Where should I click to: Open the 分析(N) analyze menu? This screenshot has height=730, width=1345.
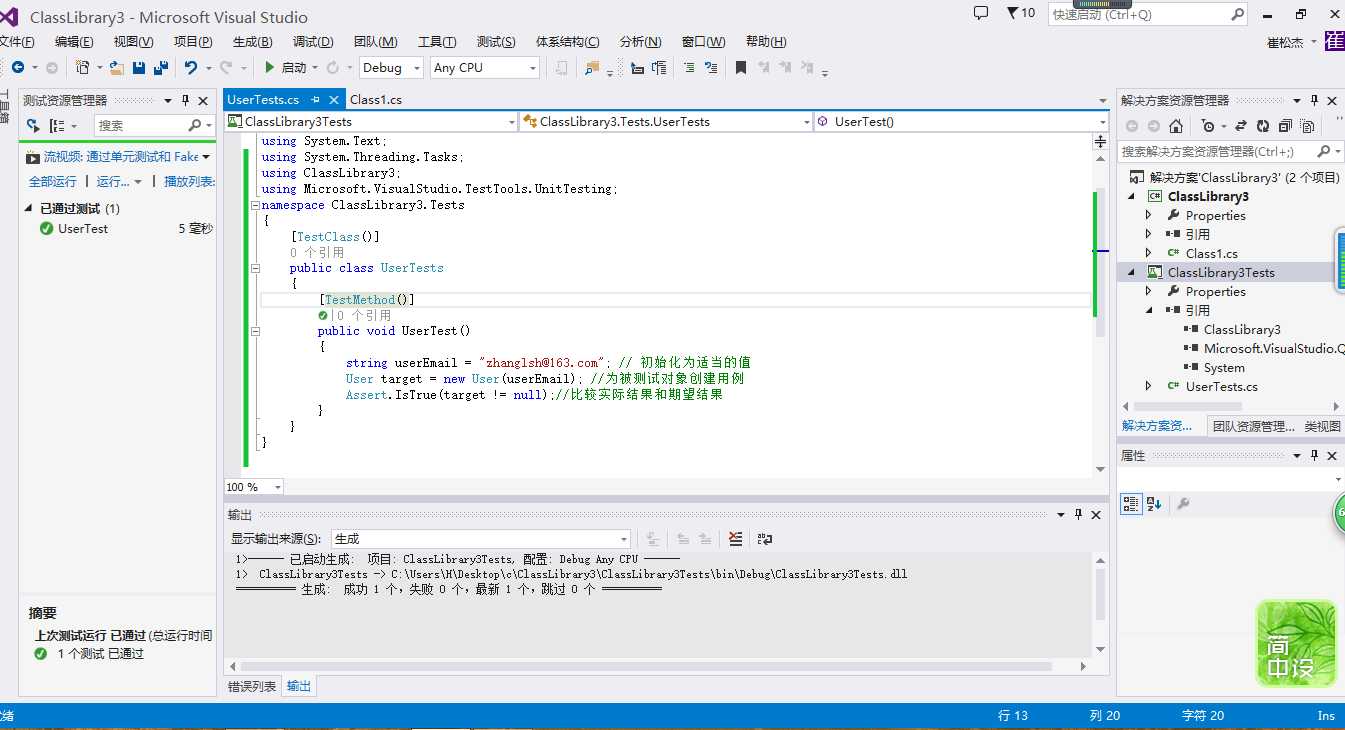(640, 41)
